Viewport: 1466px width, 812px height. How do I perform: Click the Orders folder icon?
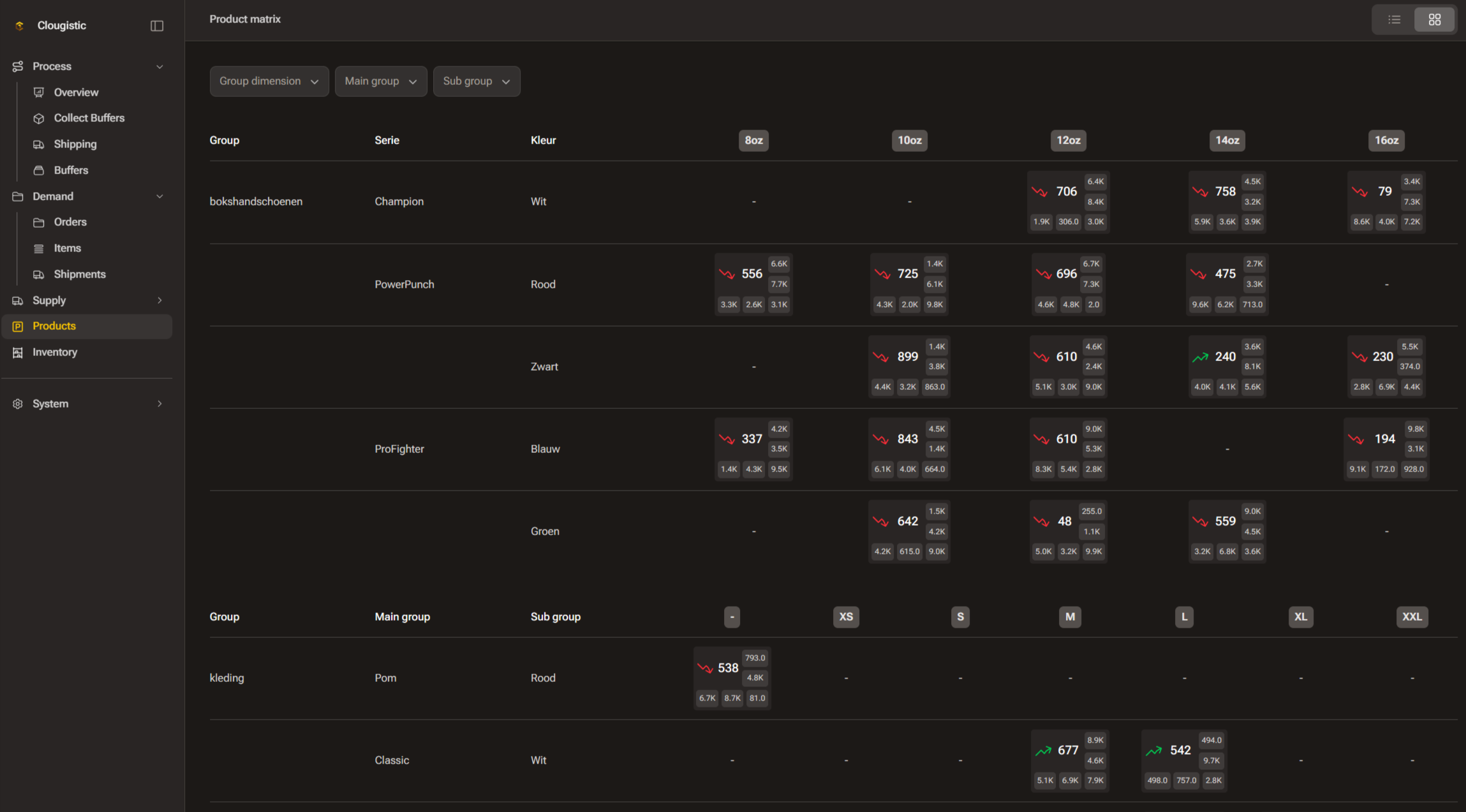(39, 222)
